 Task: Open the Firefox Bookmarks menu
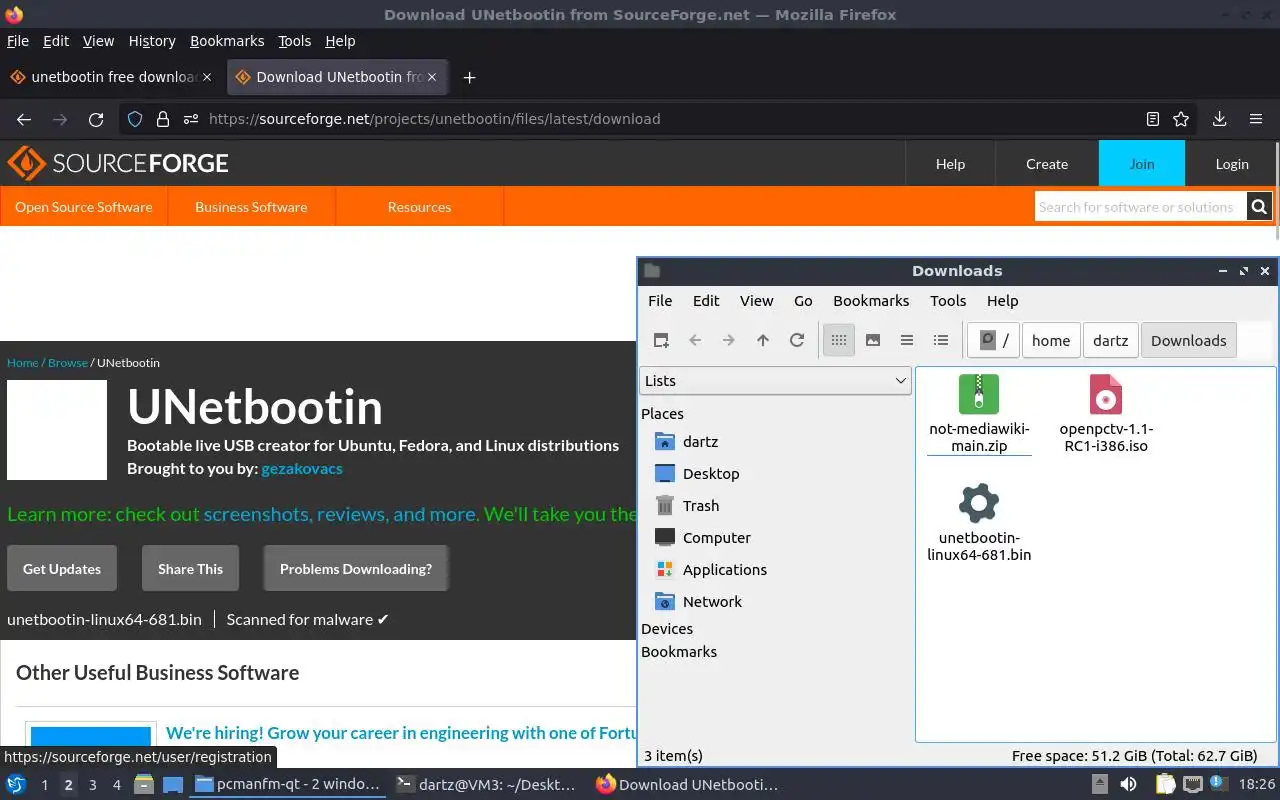(x=227, y=41)
